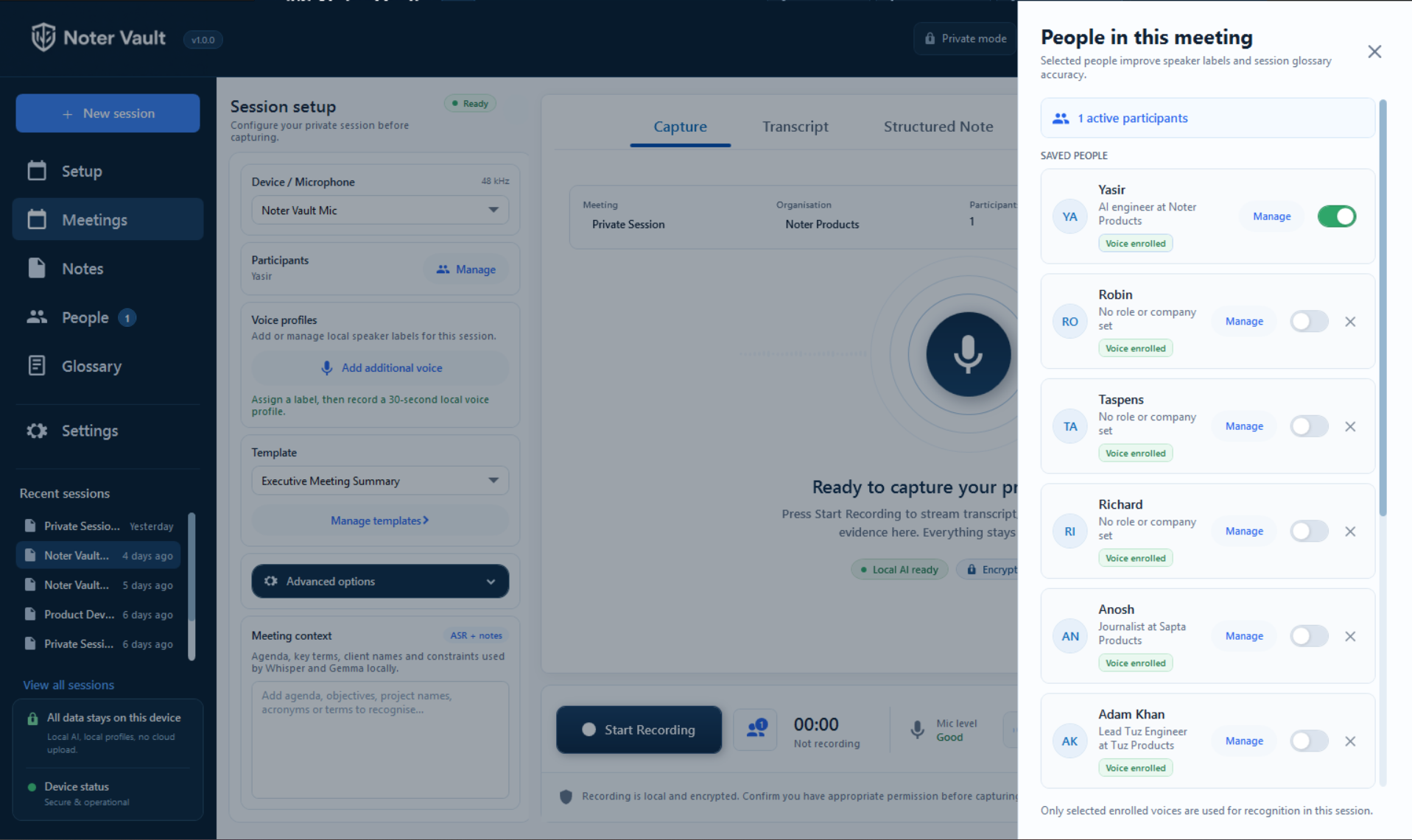Click Manage for Anosh
1412x840 pixels.
point(1244,636)
